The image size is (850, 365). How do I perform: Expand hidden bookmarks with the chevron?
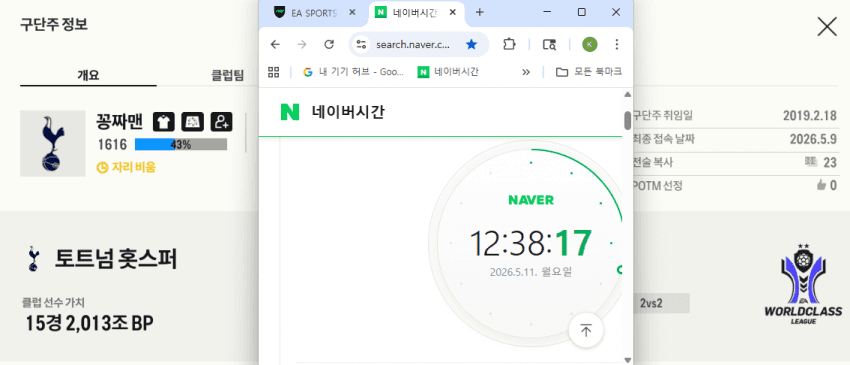coord(525,72)
